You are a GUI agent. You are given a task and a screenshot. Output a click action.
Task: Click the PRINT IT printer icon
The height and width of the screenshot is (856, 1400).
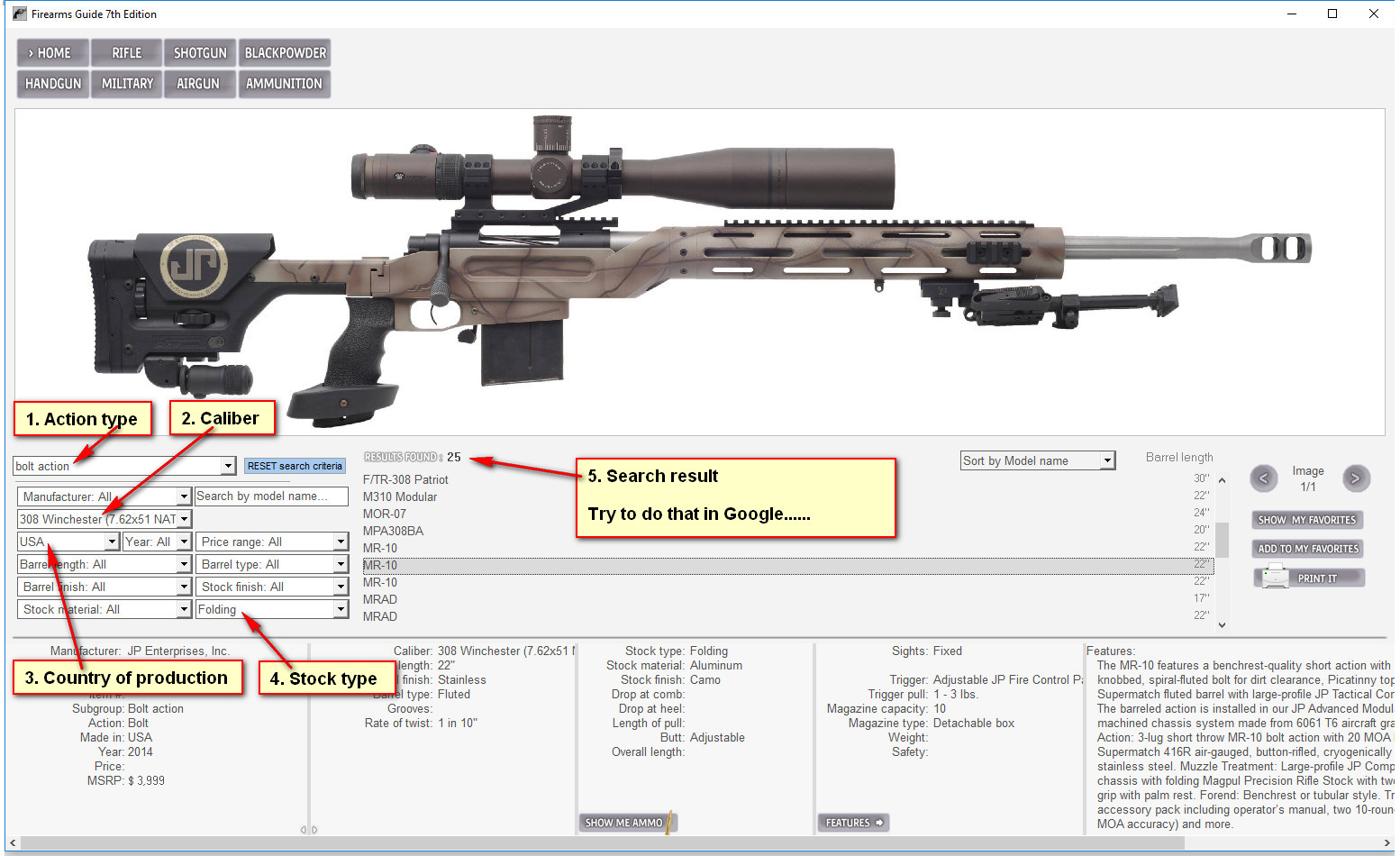pos(1275,577)
